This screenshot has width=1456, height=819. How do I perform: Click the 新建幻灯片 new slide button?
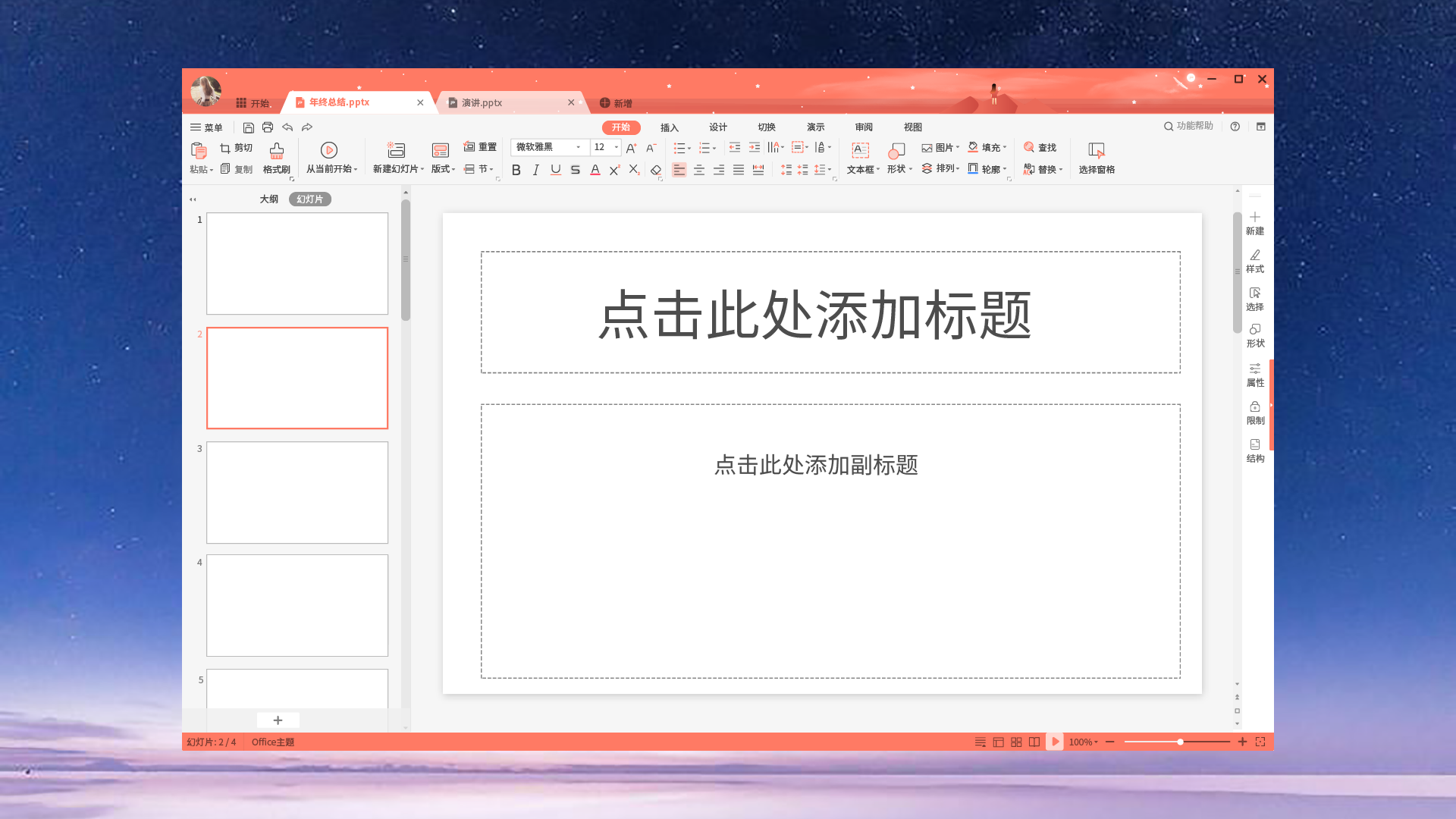396,151
